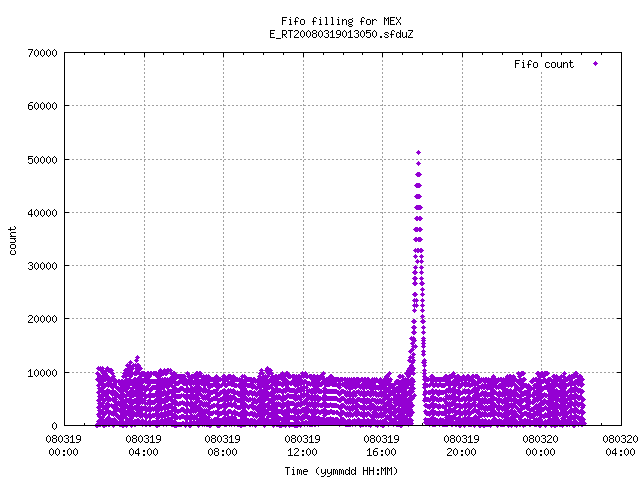Click the x-axis tick '080319 16:00'
Image resolution: width=640 pixels, height=480 pixels.
(x=382, y=446)
